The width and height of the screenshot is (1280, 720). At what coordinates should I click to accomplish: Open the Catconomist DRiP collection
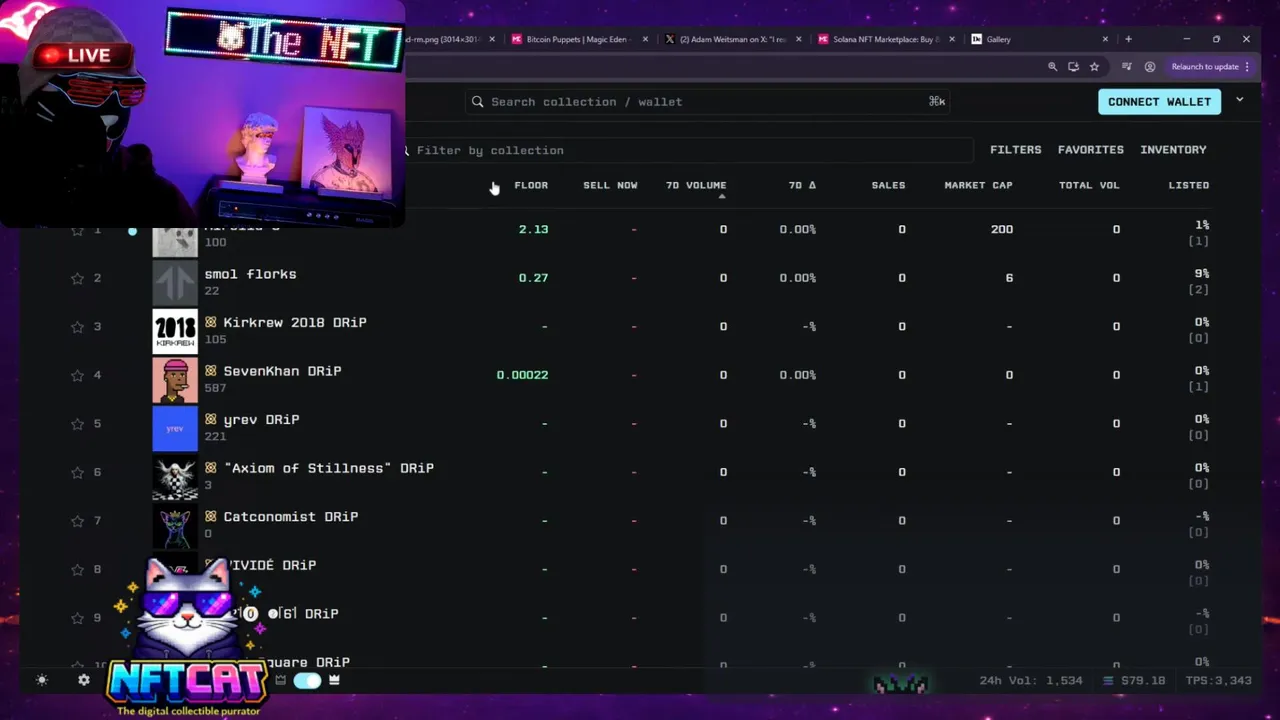pos(290,517)
